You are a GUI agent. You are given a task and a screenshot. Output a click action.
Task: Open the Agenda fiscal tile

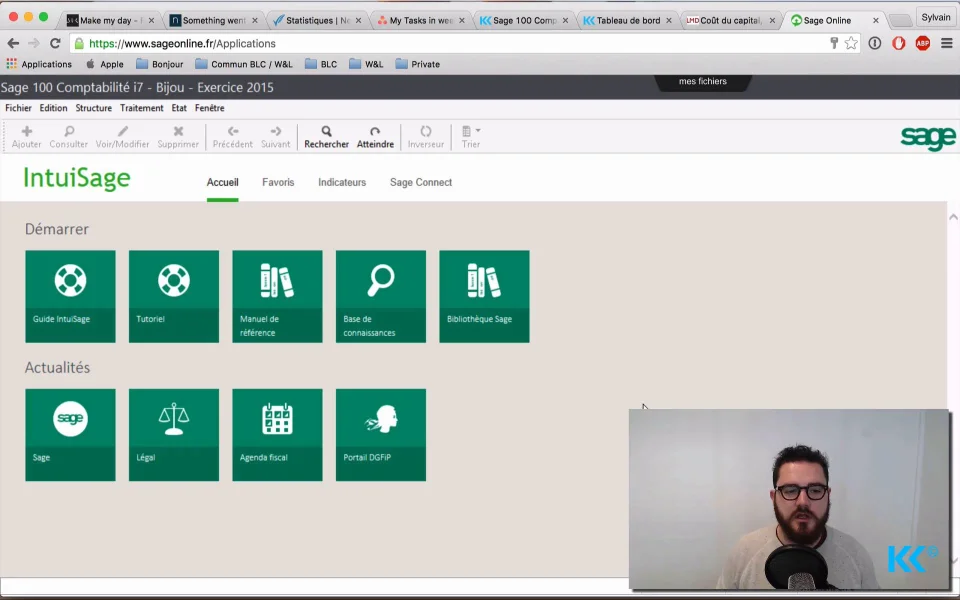pyautogui.click(x=277, y=435)
